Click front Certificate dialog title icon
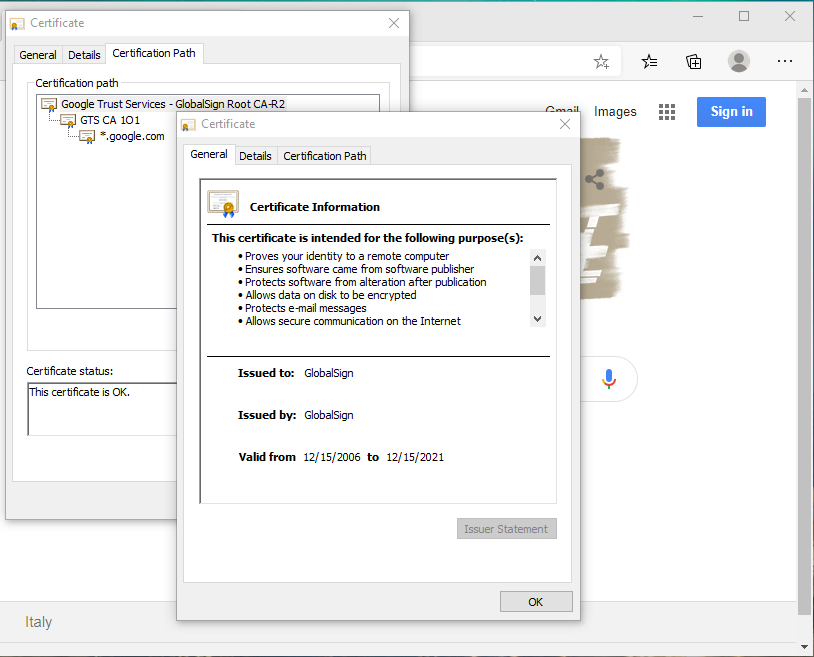 [188, 125]
